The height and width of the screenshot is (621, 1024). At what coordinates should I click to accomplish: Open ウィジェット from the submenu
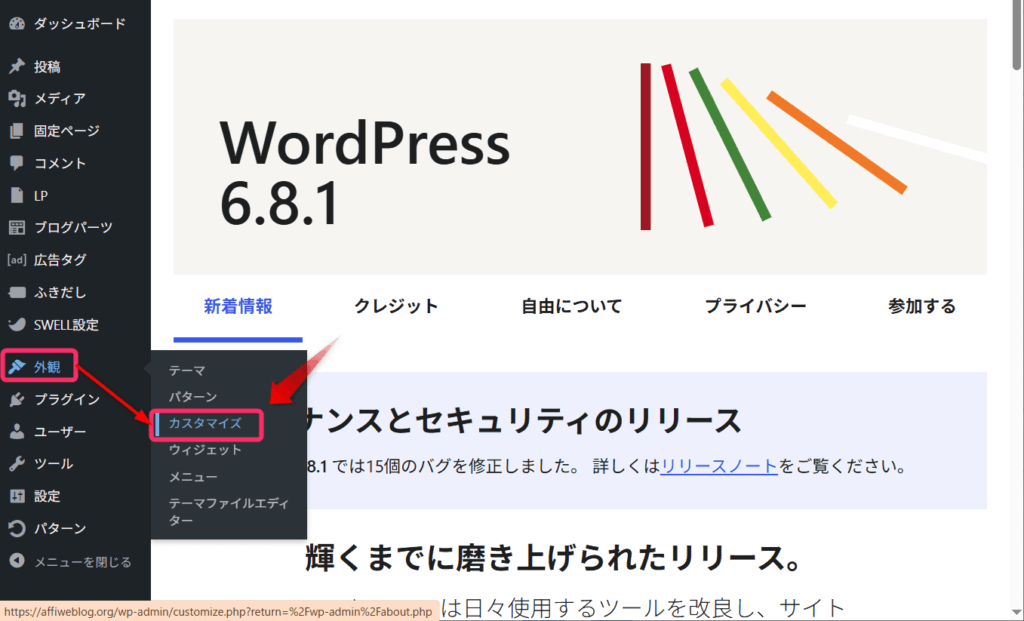click(205, 450)
